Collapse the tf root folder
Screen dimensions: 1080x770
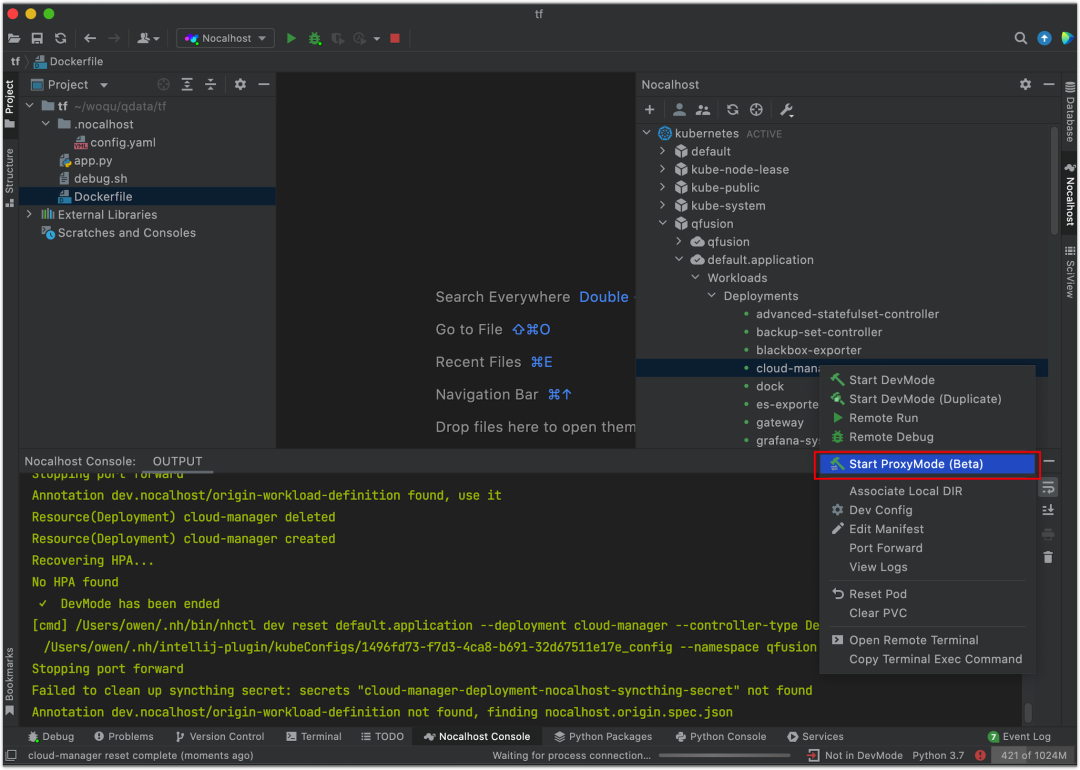pos(30,106)
